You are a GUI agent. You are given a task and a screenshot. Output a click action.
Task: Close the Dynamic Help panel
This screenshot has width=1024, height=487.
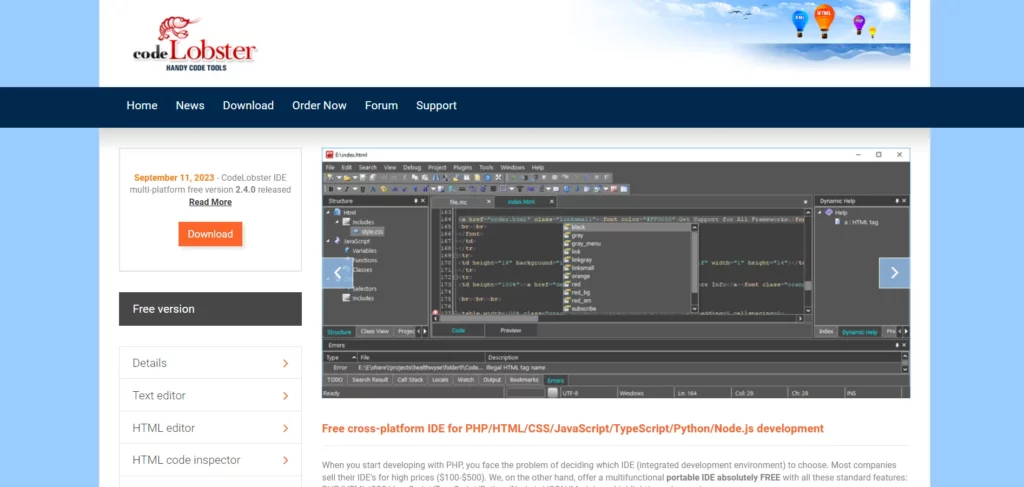coord(904,201)
